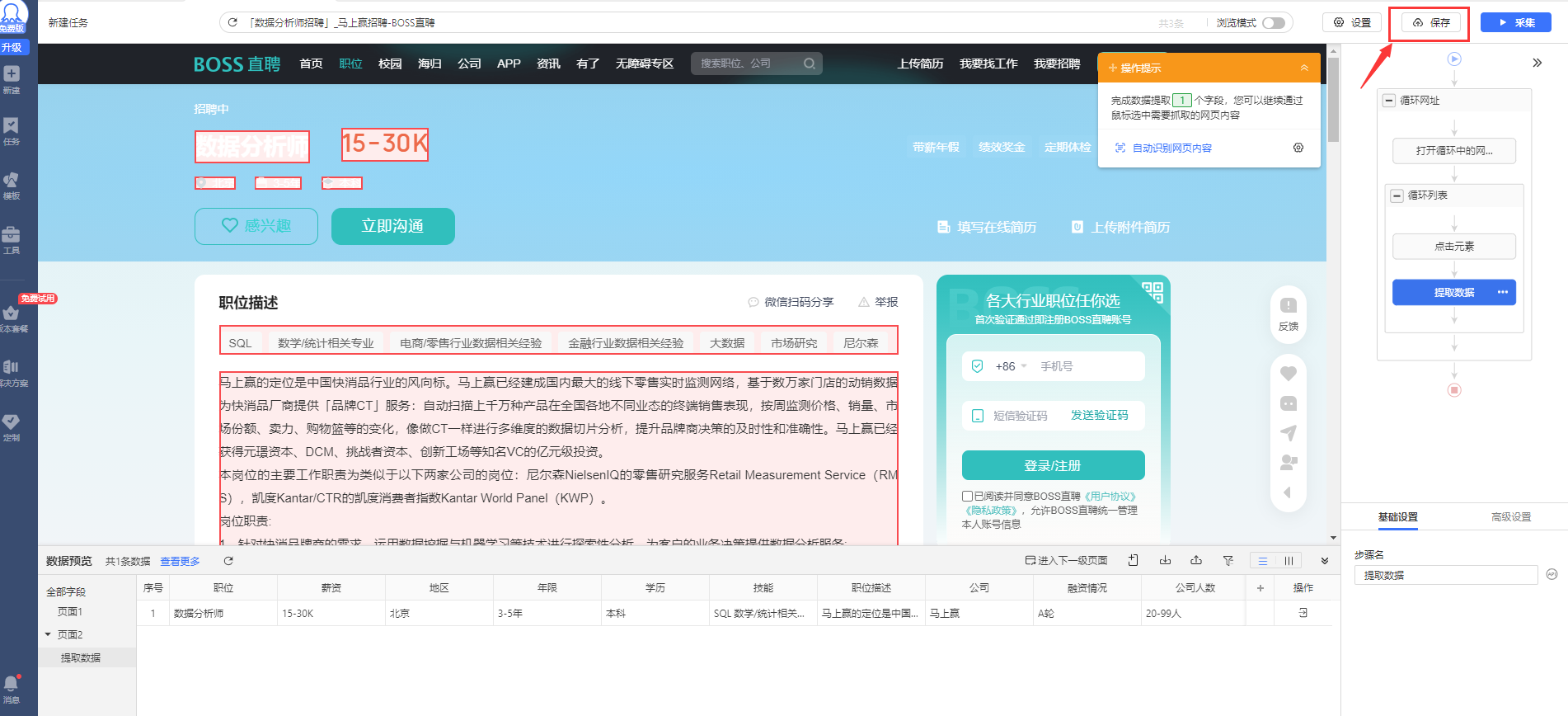This screenshot has width=1568, height=716.
Task: Click 升级 upgrade in sidebar
Action: (12, 47)
